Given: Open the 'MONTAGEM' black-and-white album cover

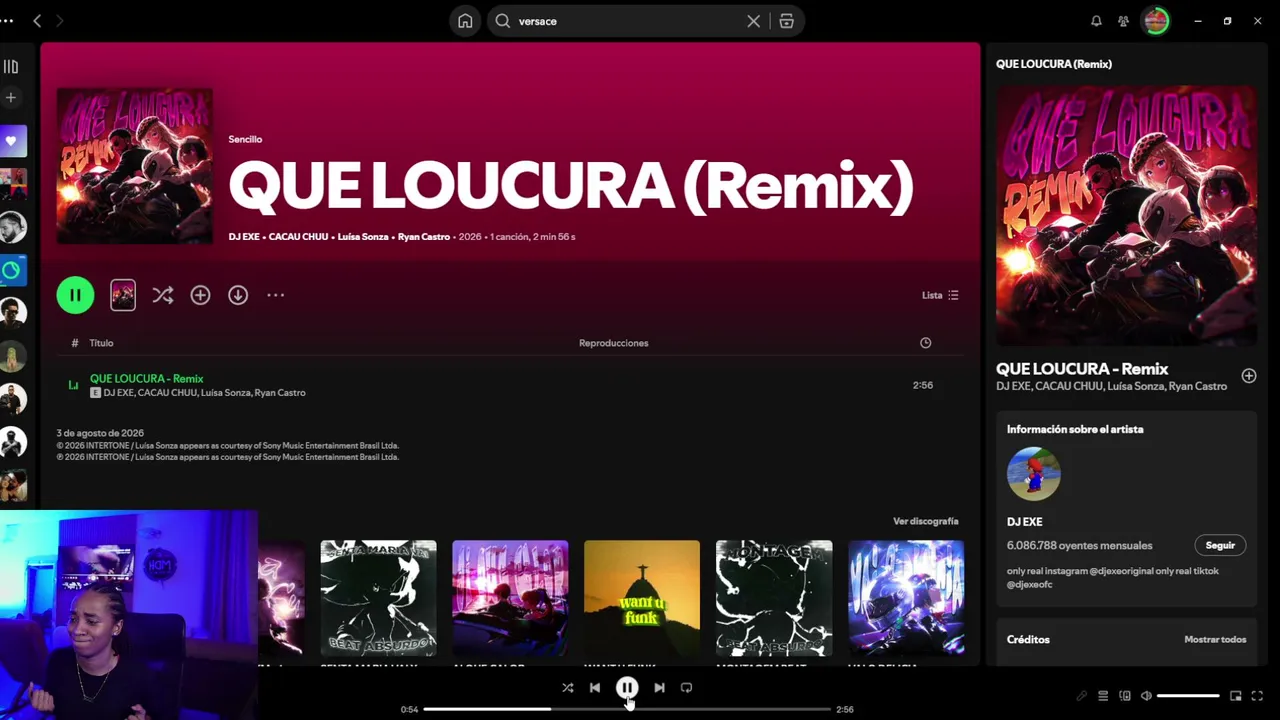Looking at the screenshot, I should click(x=774, y=598).
